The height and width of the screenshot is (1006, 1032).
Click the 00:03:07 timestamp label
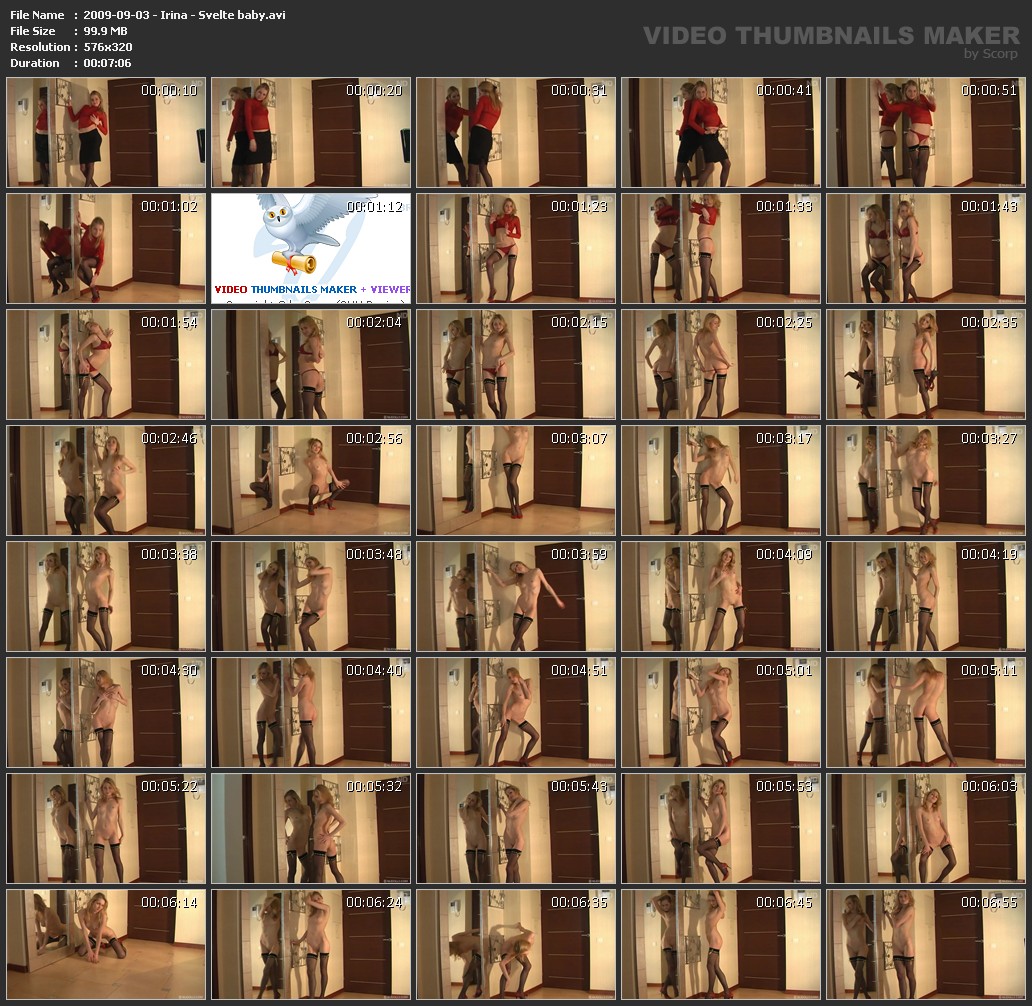coord(578,438)
